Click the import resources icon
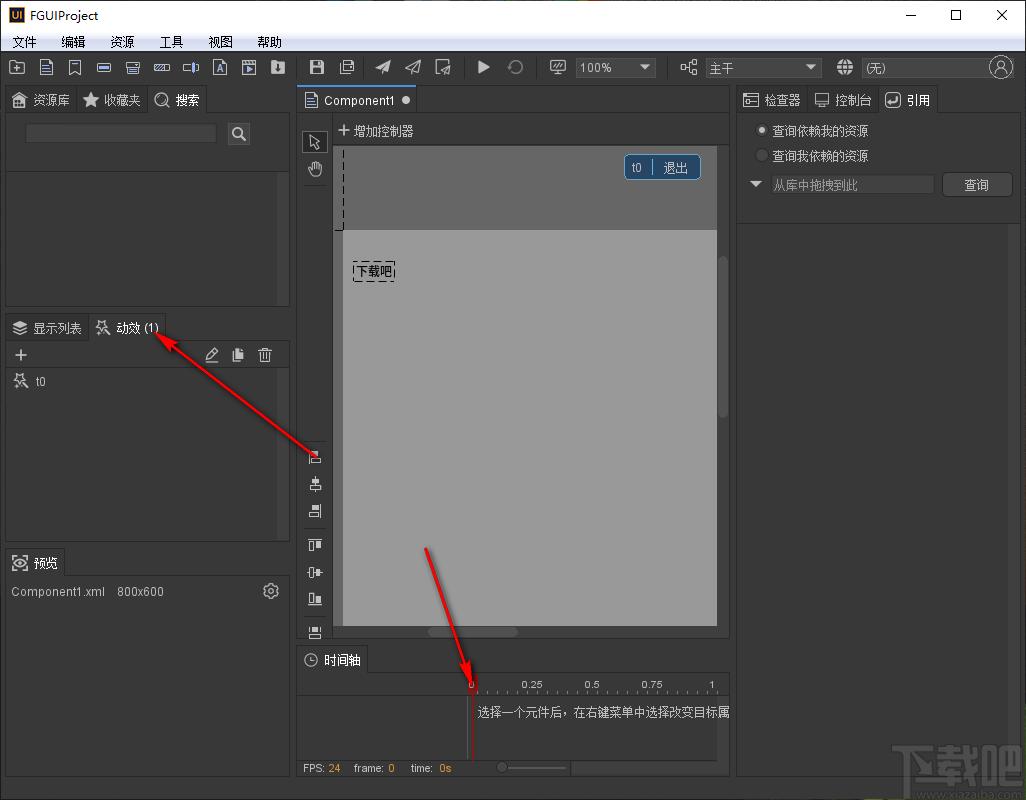Screen dimensions: 1026x800 point(278,67)
